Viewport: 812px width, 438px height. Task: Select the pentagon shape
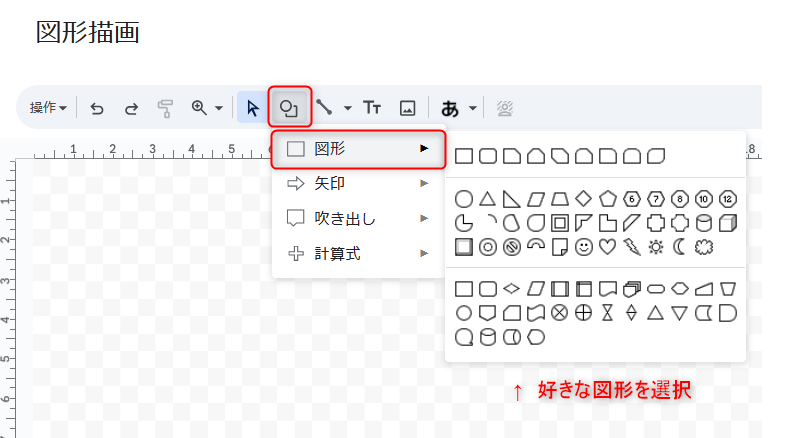[607, 199]
